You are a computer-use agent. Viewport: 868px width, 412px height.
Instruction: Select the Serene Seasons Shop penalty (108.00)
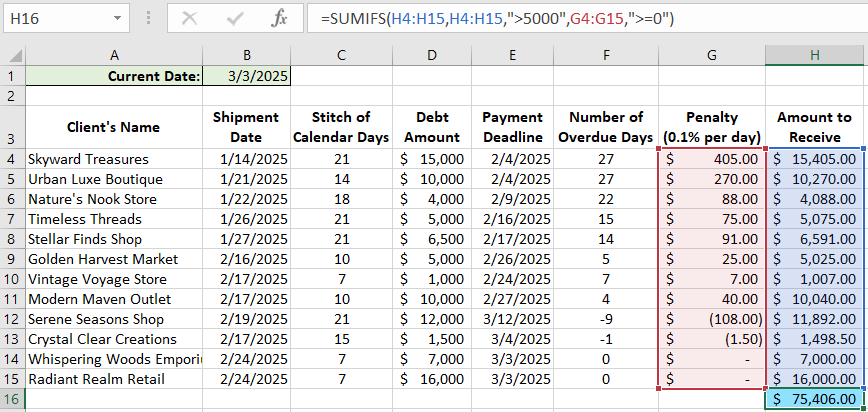pos(711,319)
